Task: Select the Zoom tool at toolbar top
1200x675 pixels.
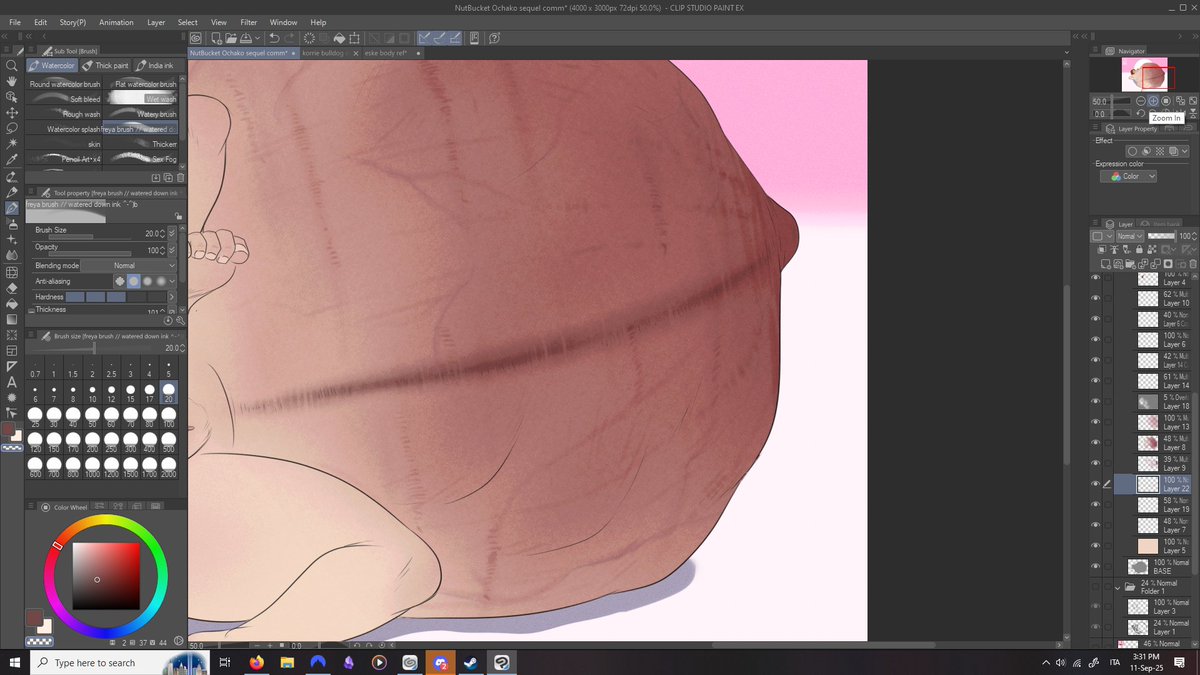Action: 12,67
